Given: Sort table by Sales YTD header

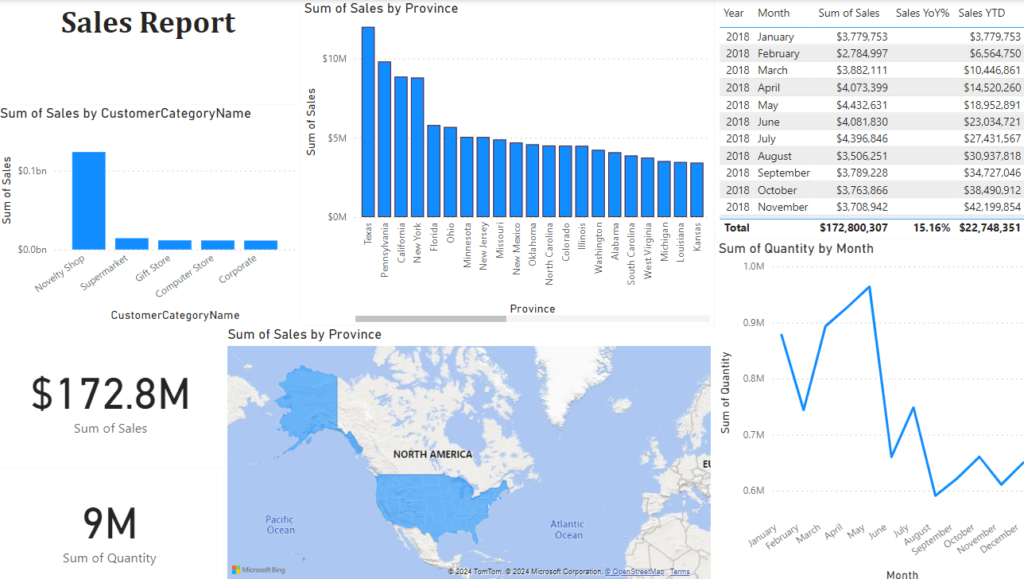Looking at the screenshot, I should (x=982, y=13).
